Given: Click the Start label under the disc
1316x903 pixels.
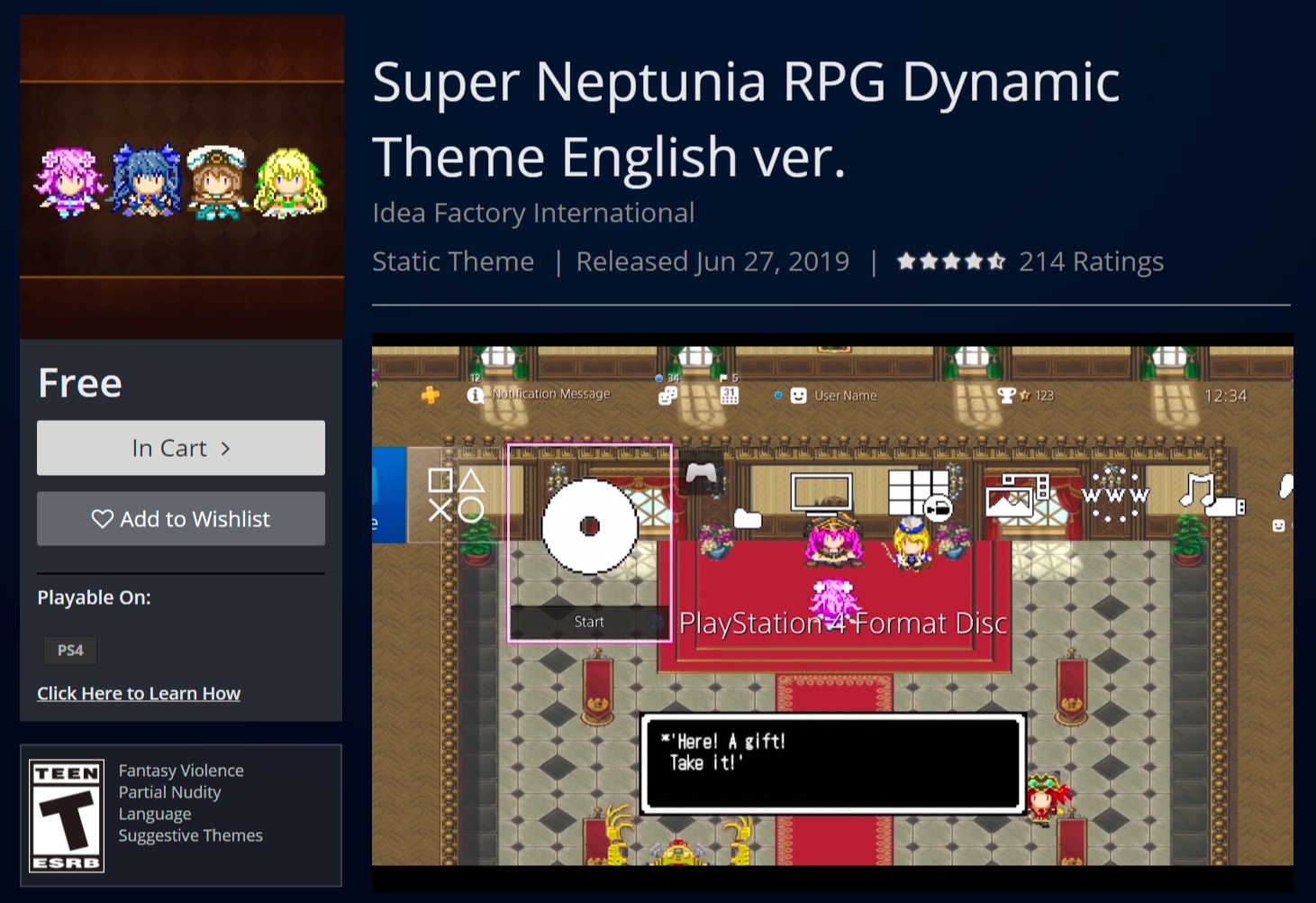Looking at the screenshot, I should (x=589, y=622).
